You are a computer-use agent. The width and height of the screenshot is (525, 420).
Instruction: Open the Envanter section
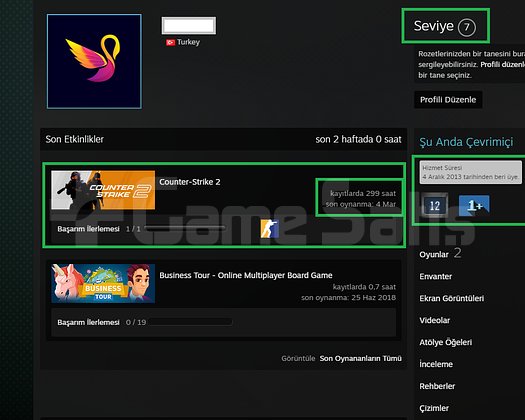pyautogui.click(x=436, y=276)
